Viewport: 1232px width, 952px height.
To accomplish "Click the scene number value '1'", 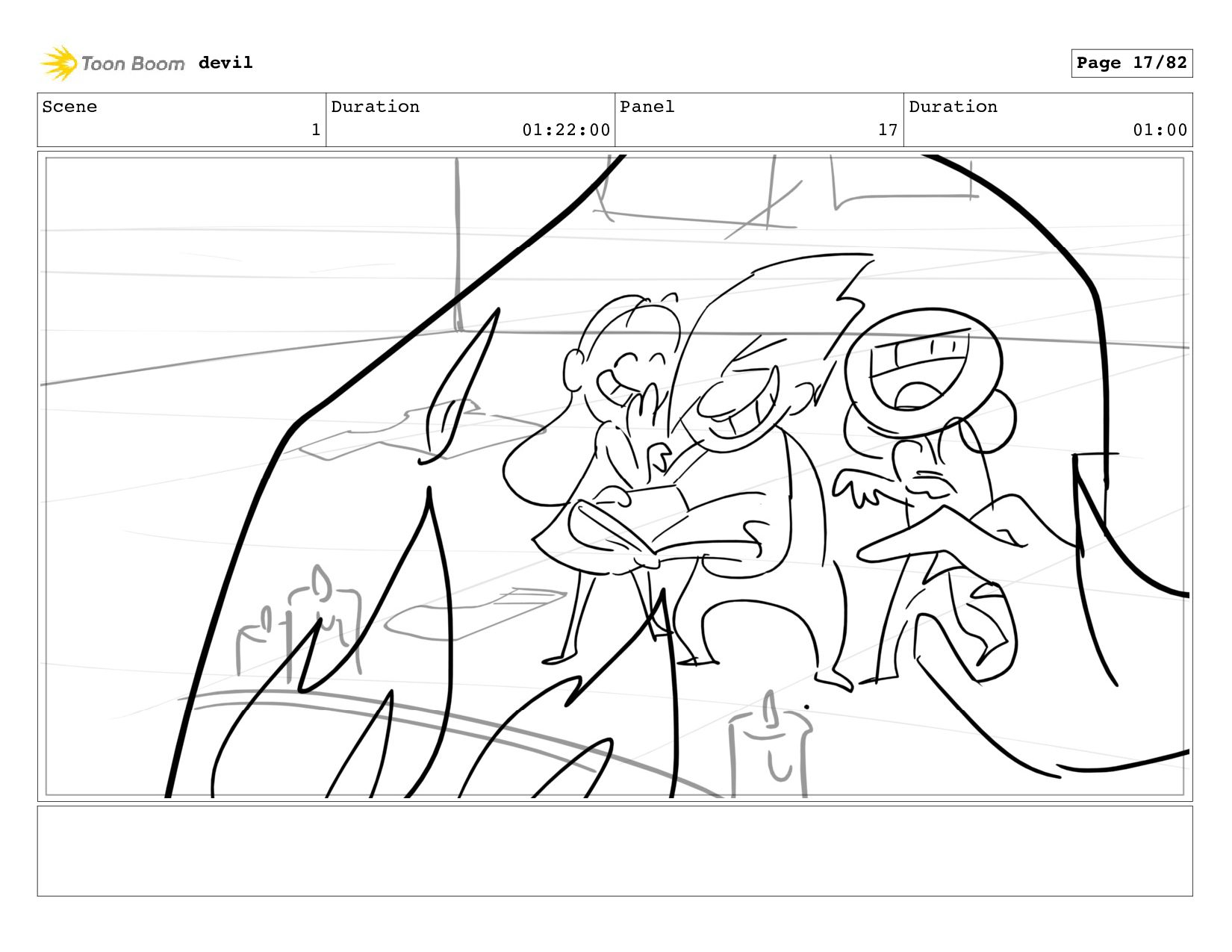I will (316, 130).
